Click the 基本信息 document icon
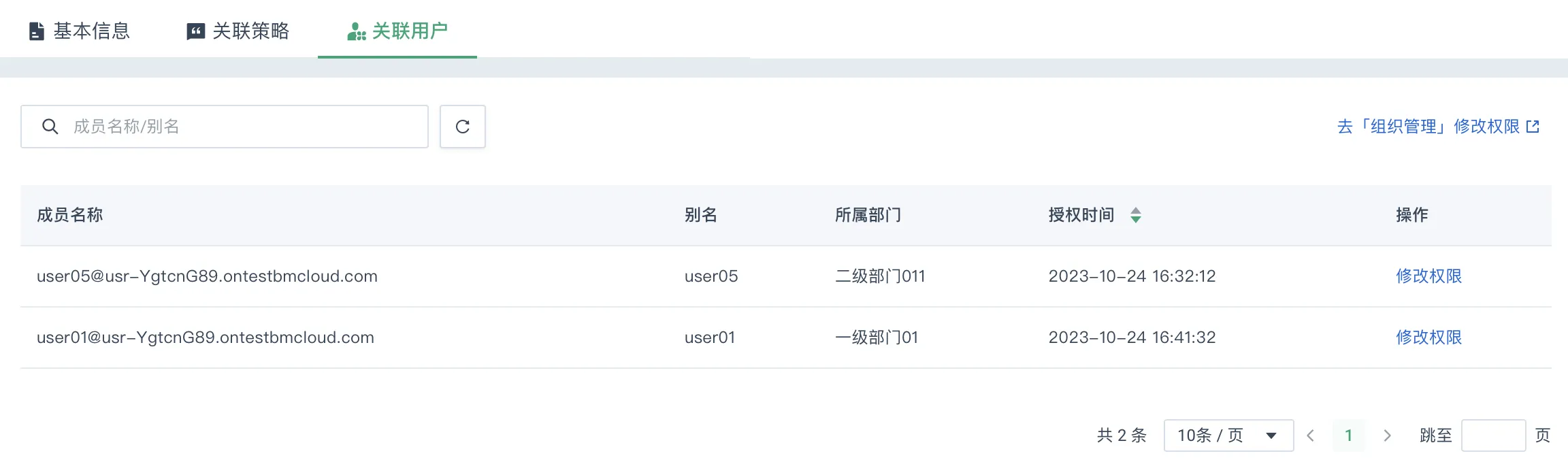 point(37,31)
